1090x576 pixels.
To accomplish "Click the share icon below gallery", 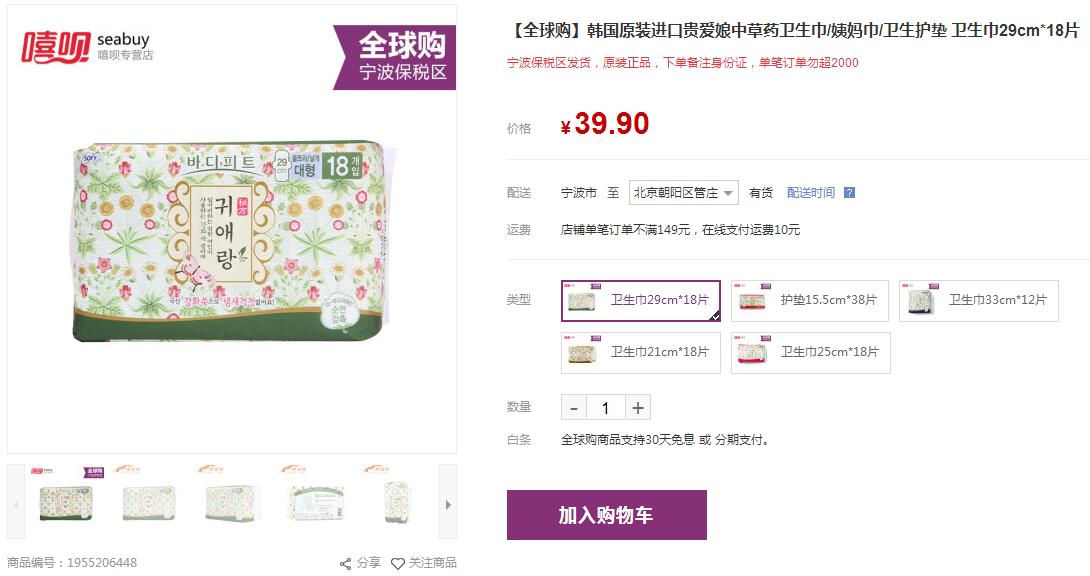I will (x=346, y=563).
